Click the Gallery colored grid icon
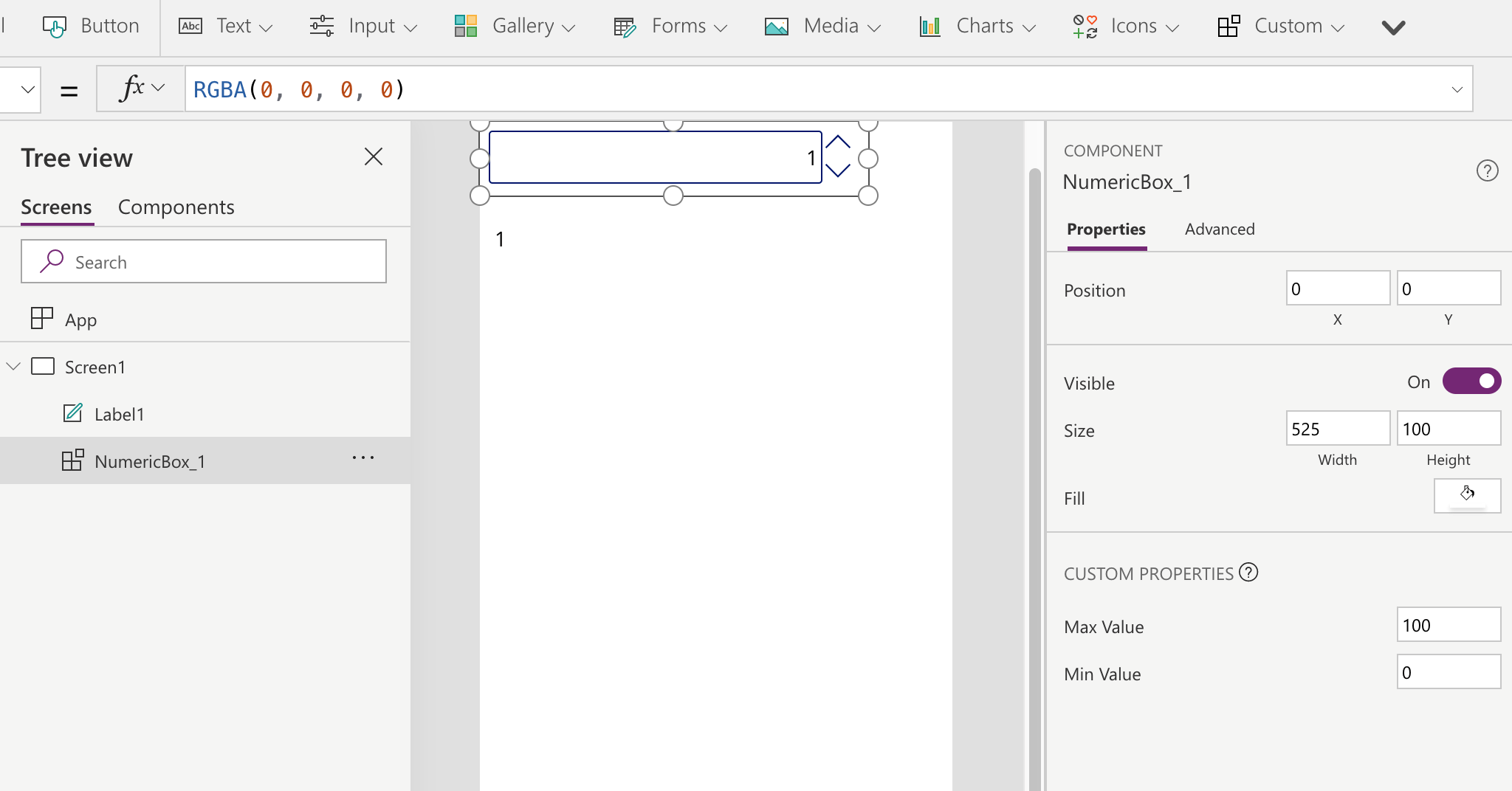The height and width of the screenshot is (791, 1512). (x=466, y=27)
